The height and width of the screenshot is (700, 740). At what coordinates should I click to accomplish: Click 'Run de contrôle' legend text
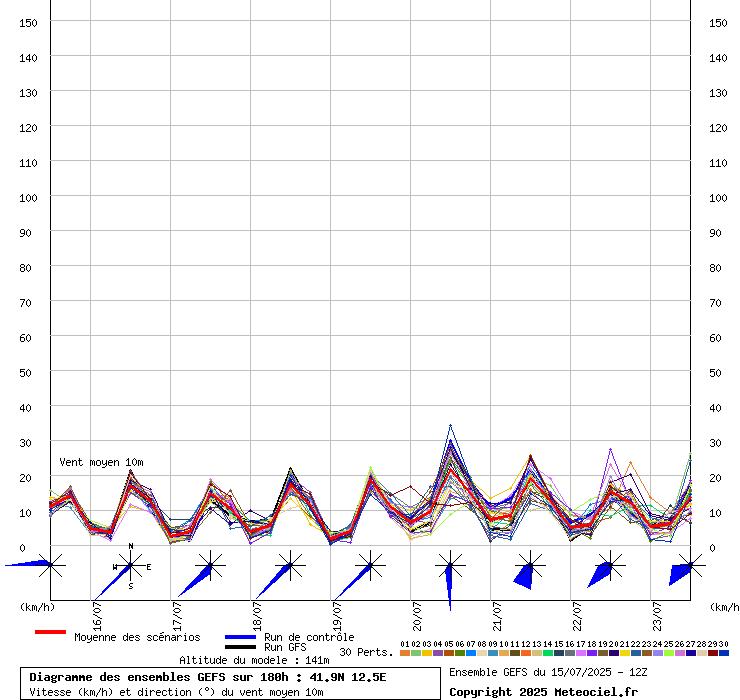309,637
